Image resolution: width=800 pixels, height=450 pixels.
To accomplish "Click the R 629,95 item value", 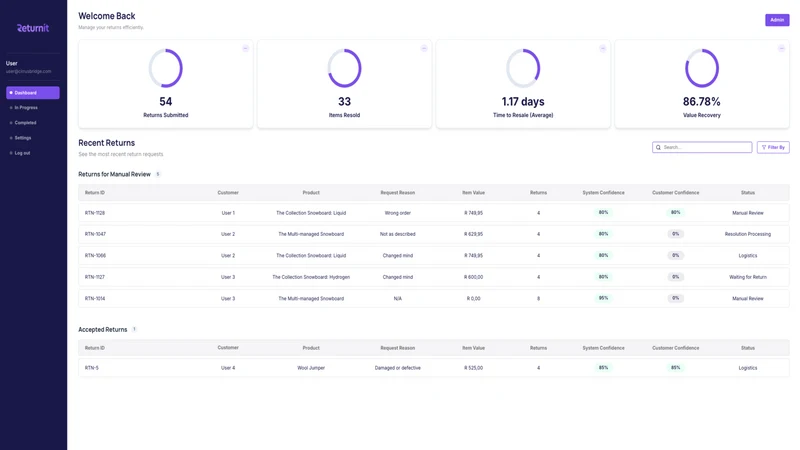I will pos(473,234).
